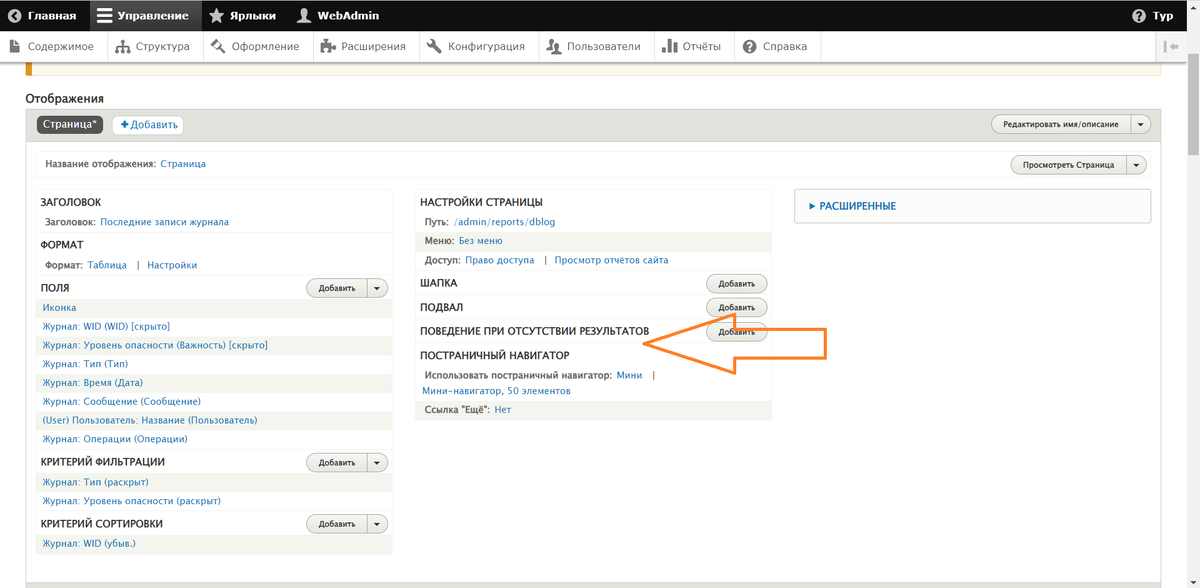Image resolution: width=1200 pixels, height=588 pixels.
Task: Open Отчёты admin menu
Action: pos(692,46)
